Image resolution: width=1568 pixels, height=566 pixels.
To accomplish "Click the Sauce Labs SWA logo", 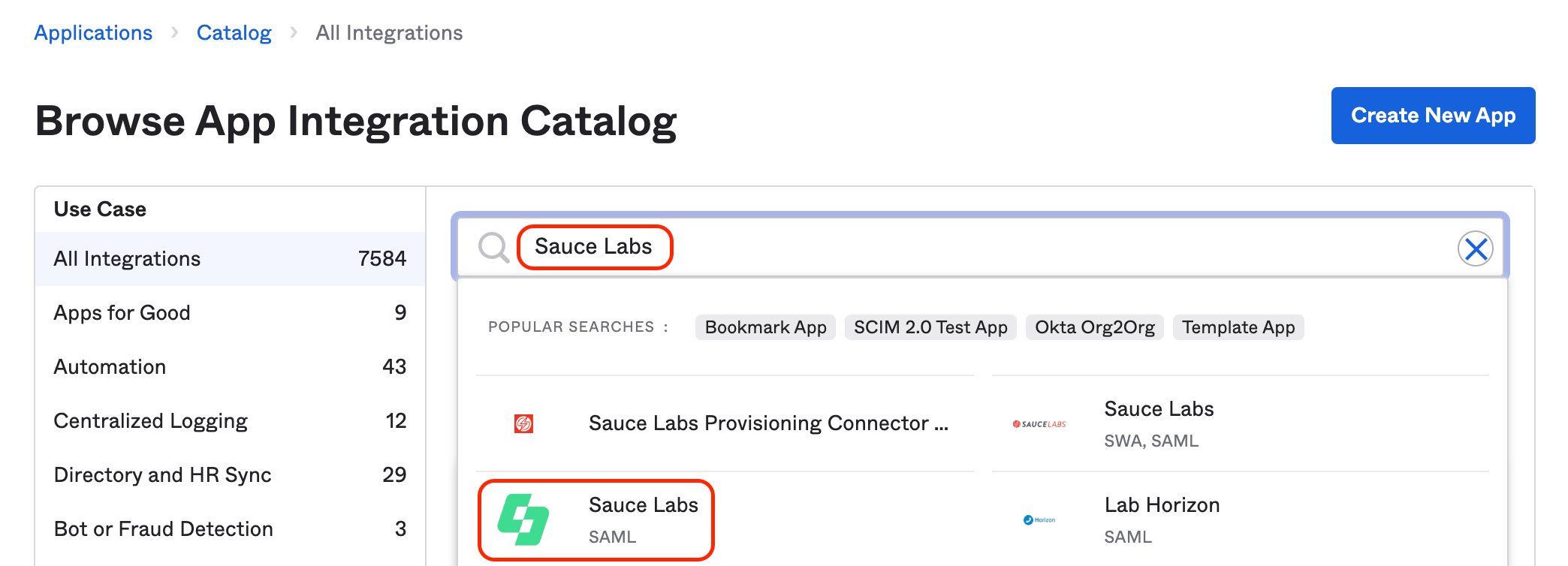I will coord(1039,423).
